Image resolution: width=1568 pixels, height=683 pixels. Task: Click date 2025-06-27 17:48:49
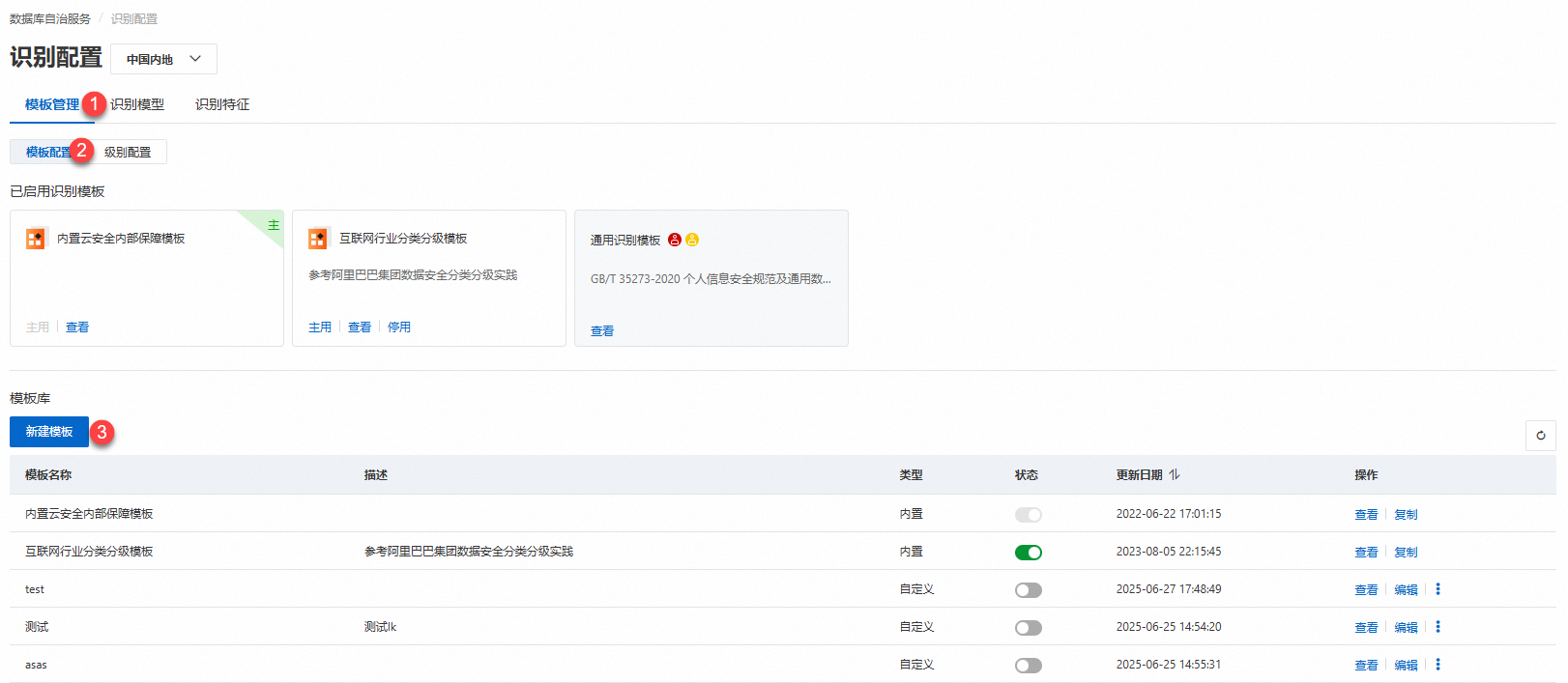1169,589
